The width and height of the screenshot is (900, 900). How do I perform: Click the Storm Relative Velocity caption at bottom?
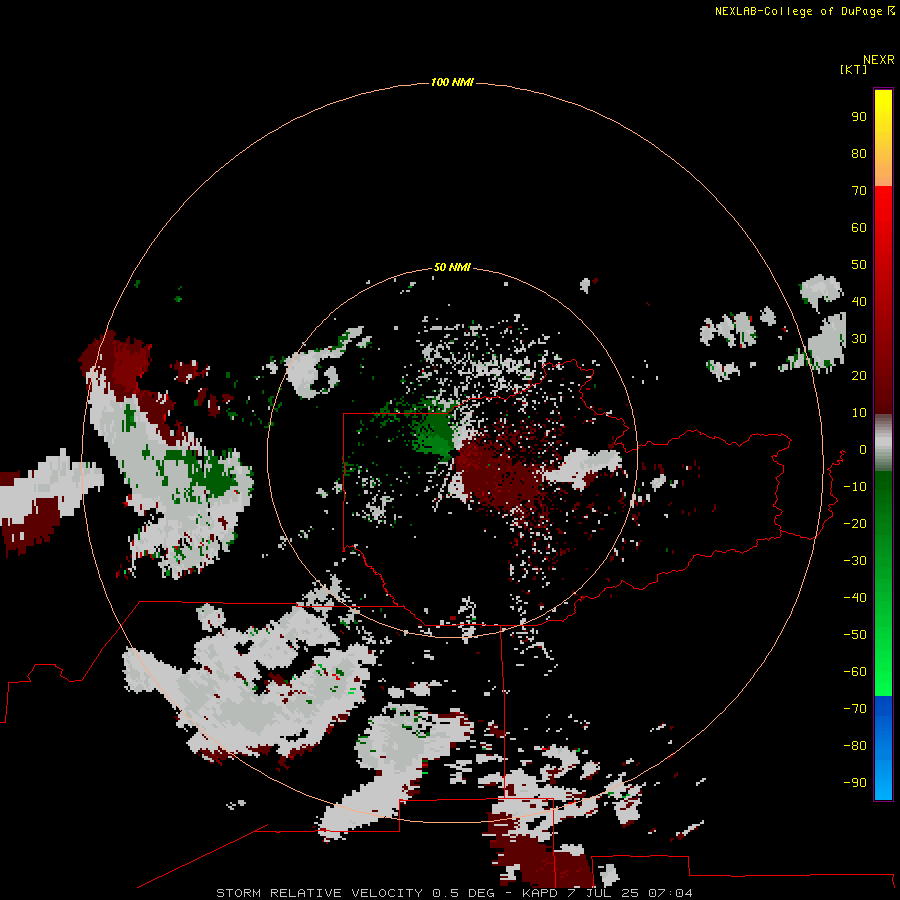tap(454, 893)
